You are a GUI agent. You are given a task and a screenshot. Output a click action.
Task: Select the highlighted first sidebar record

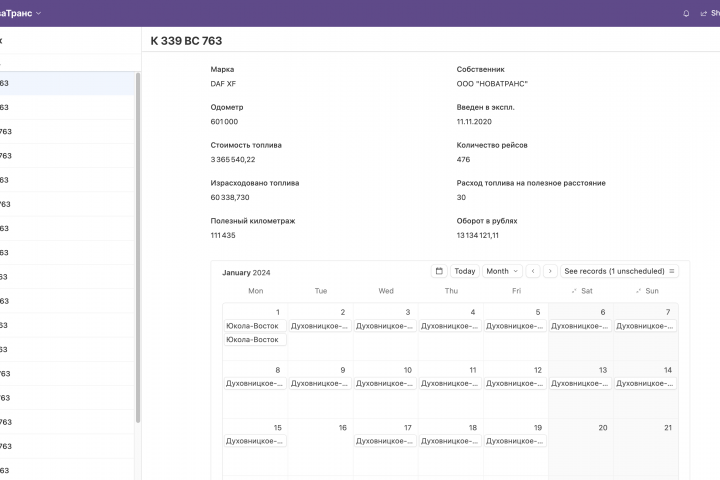tap(68, 83)
